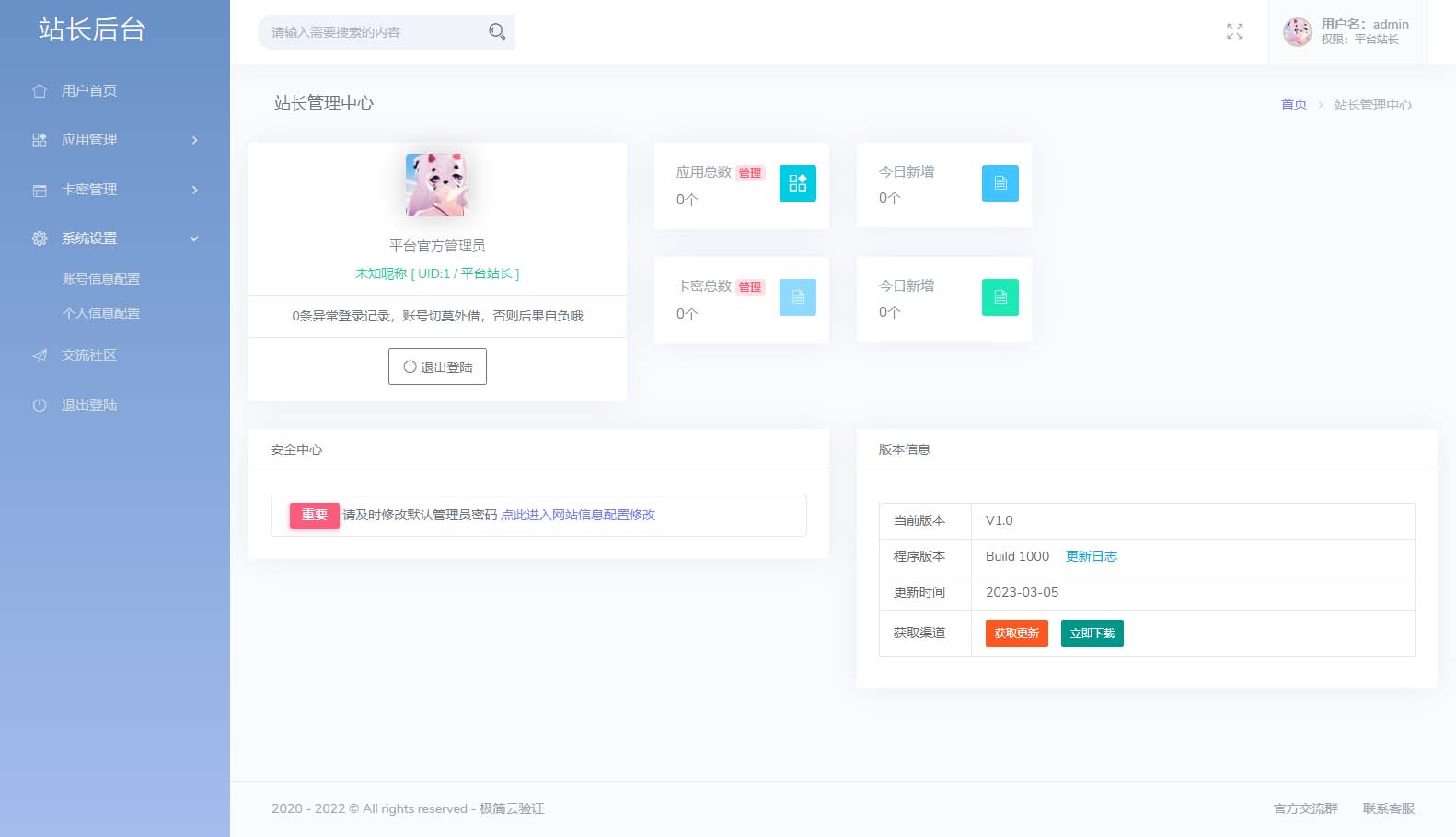This screenshot has height=837, width=1456.
Task: Open the 更新日志 link
Action: click(x=1092, y=556)
